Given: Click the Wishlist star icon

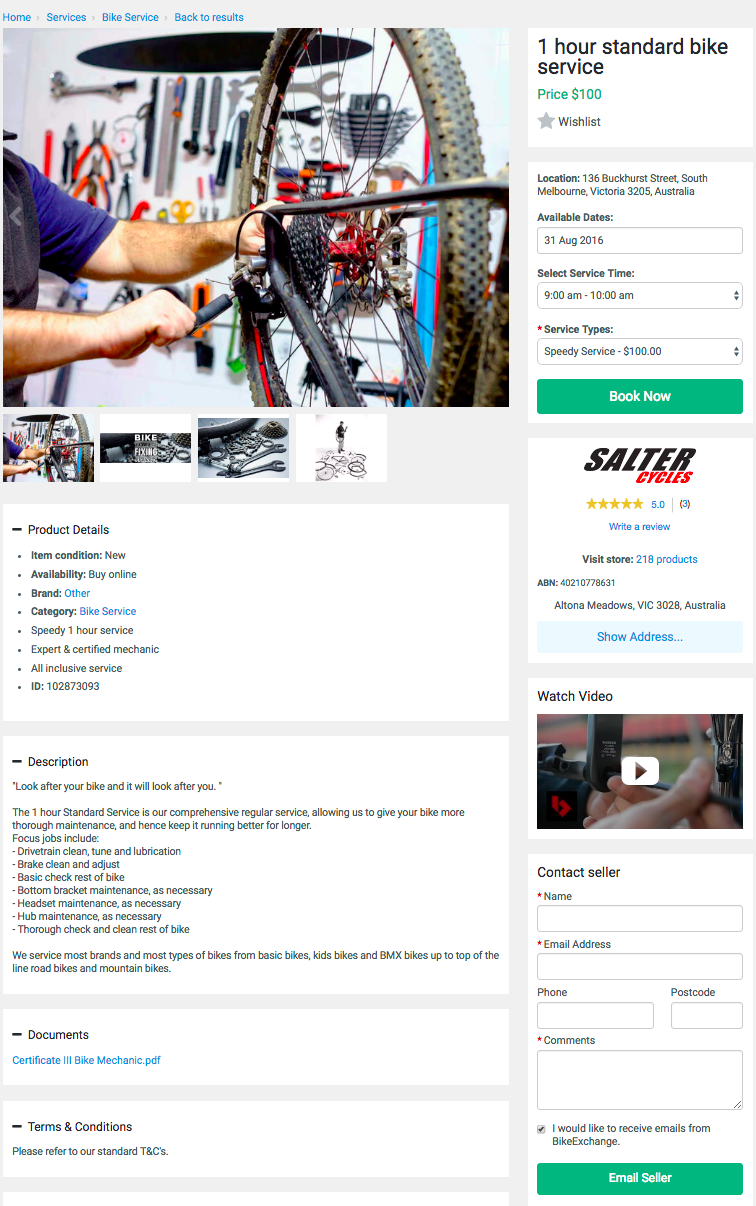Looking at the screenshot, I should 546,121.
